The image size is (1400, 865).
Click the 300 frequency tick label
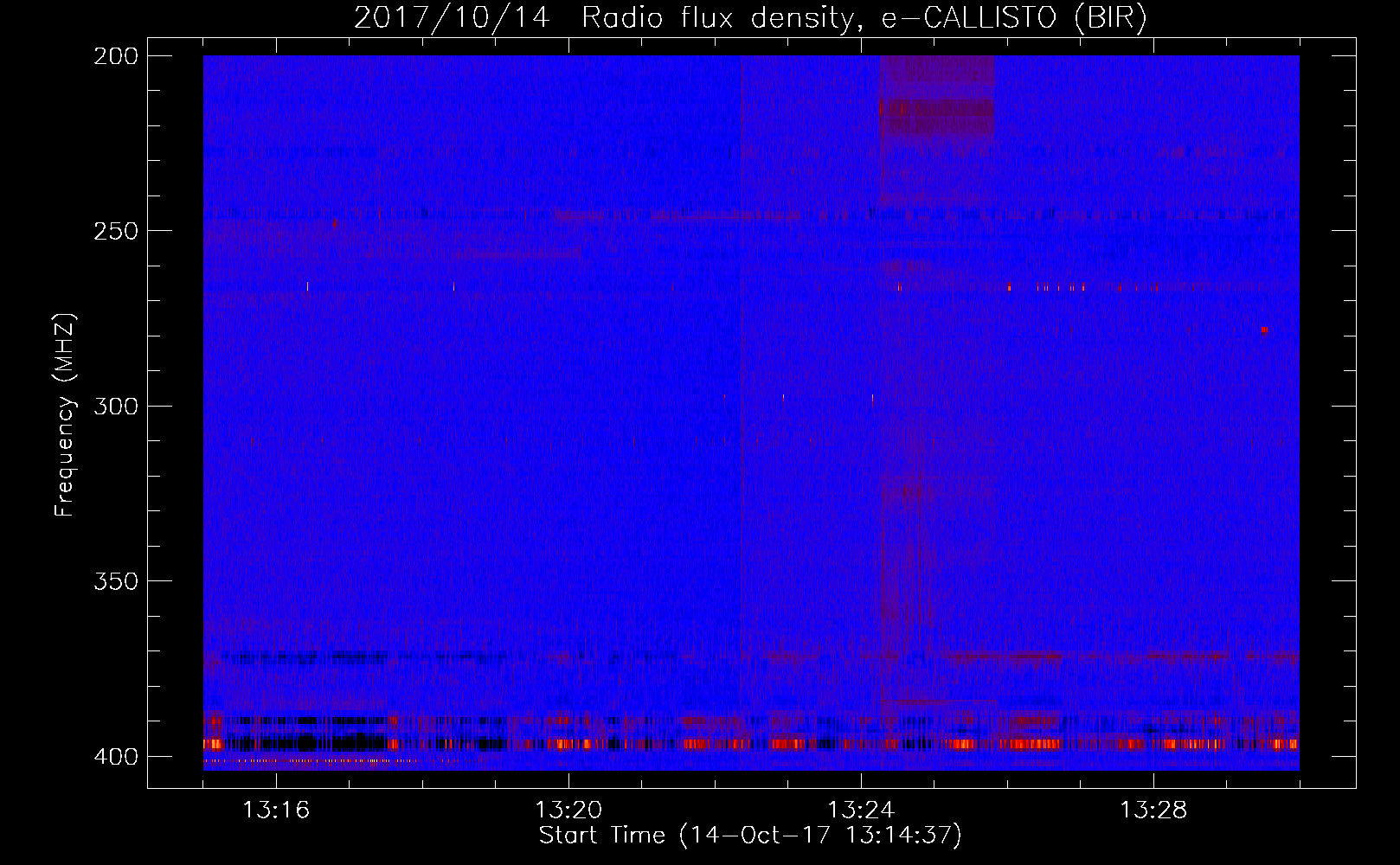click(115, 406)
